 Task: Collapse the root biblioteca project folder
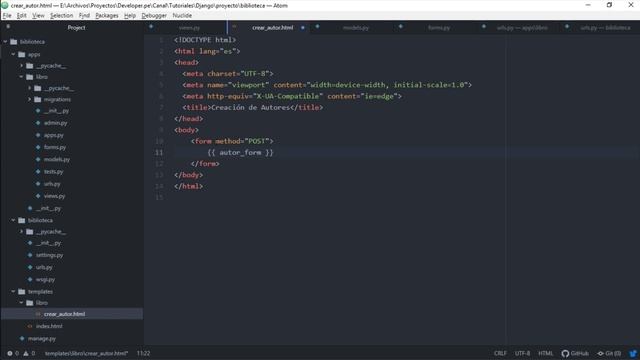coord(5,42)
